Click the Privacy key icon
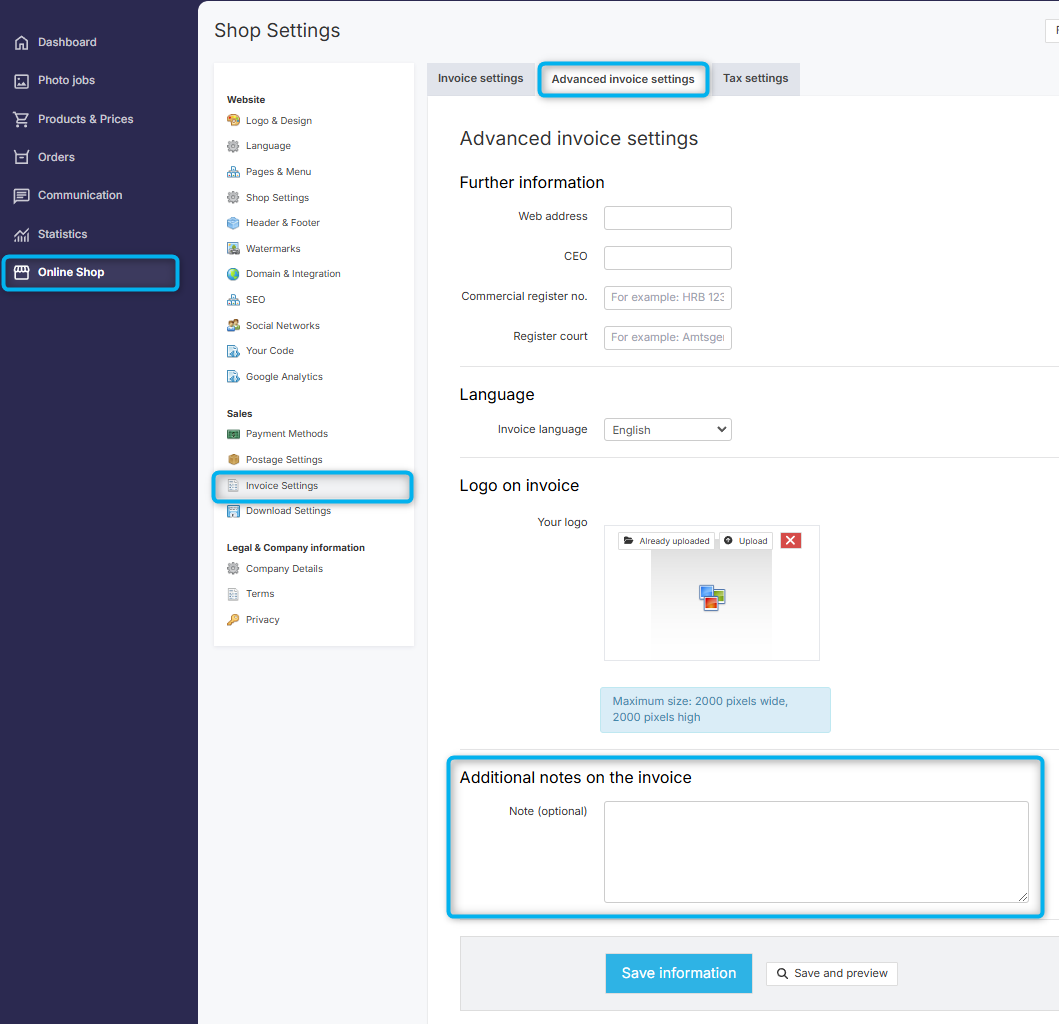1059x1024 pixels. [x=233, y=619]
